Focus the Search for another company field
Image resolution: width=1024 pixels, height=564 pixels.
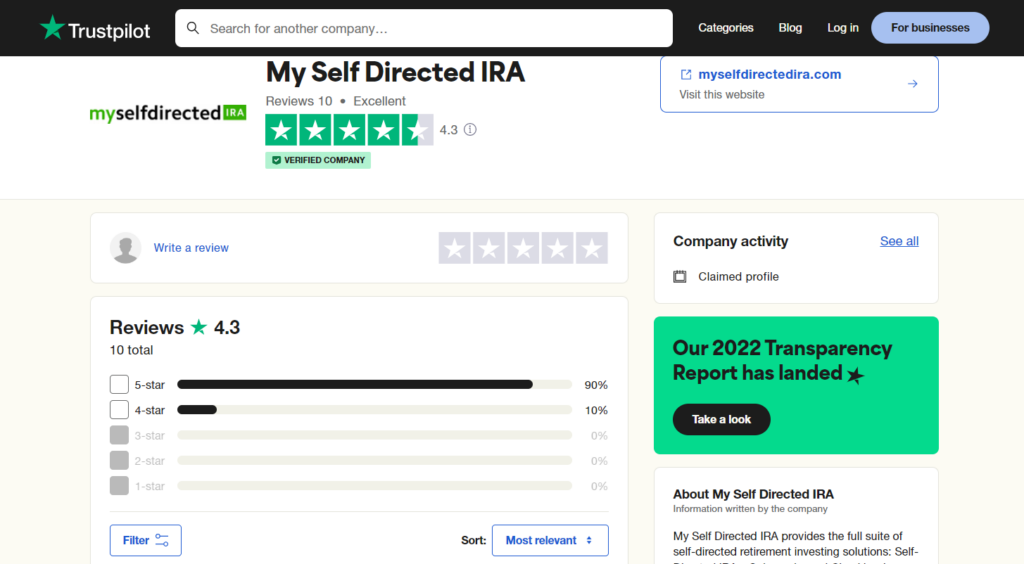click(x=424, y=28)
